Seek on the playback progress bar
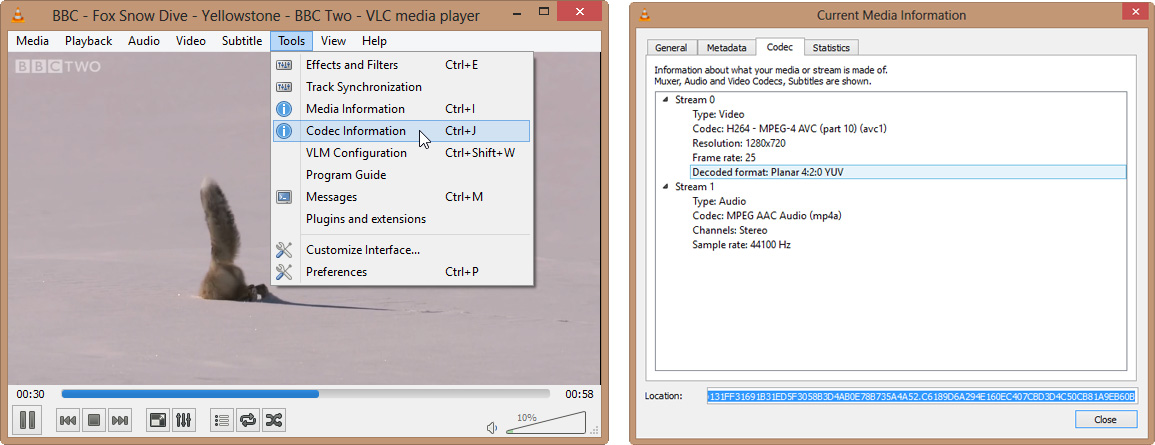 coord(305,394)
